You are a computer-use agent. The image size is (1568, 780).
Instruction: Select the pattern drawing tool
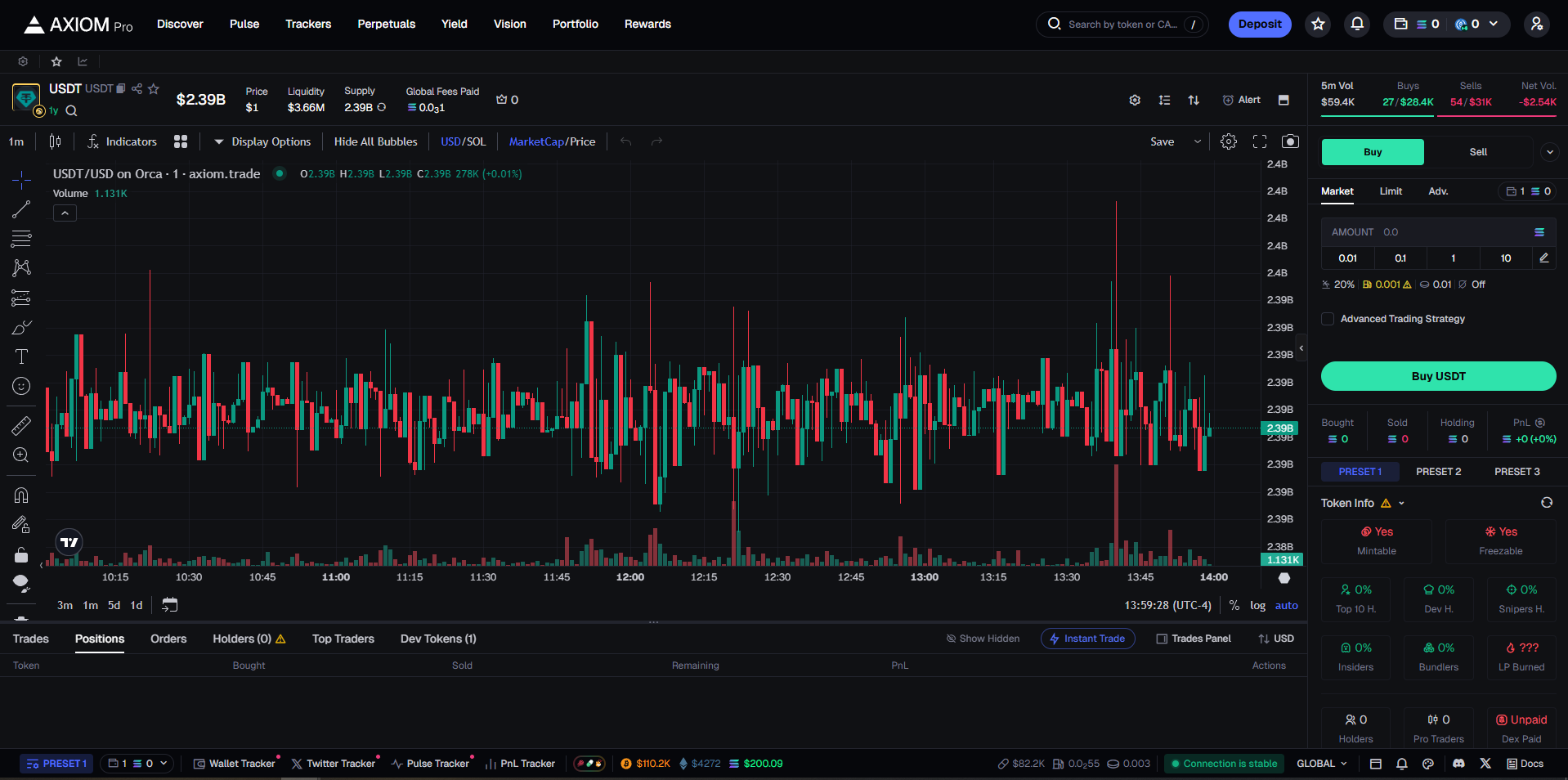click(22, 268)
